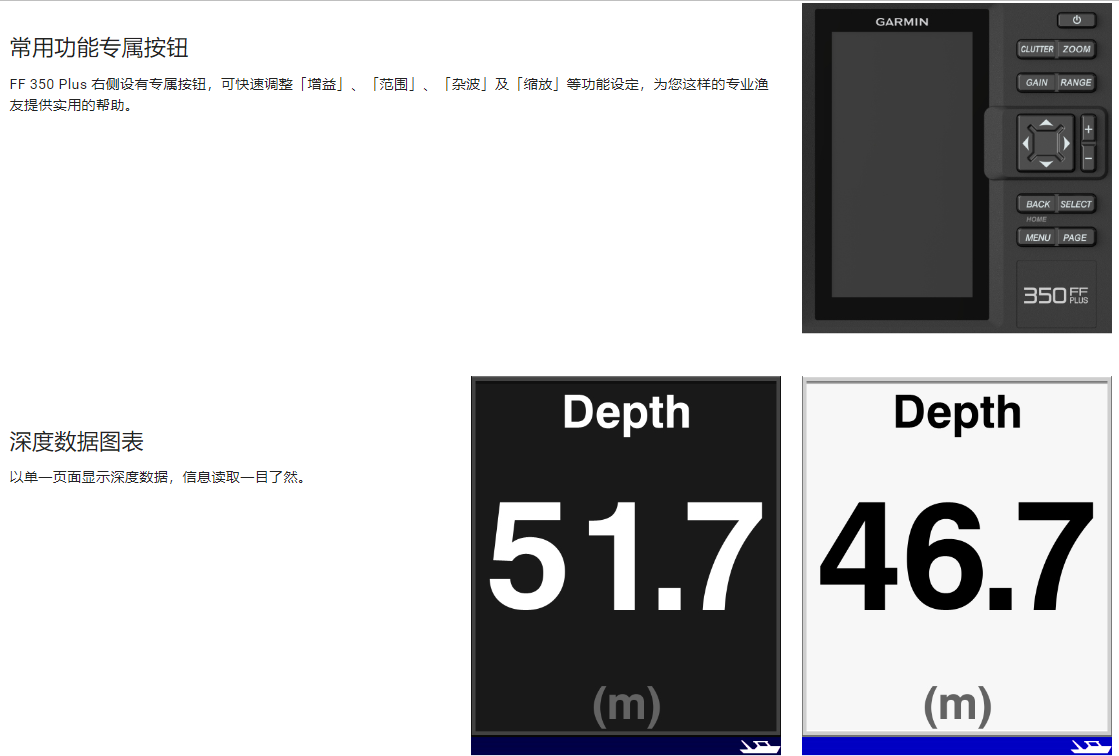Click the Depth title on the dark display

[626, 413]
